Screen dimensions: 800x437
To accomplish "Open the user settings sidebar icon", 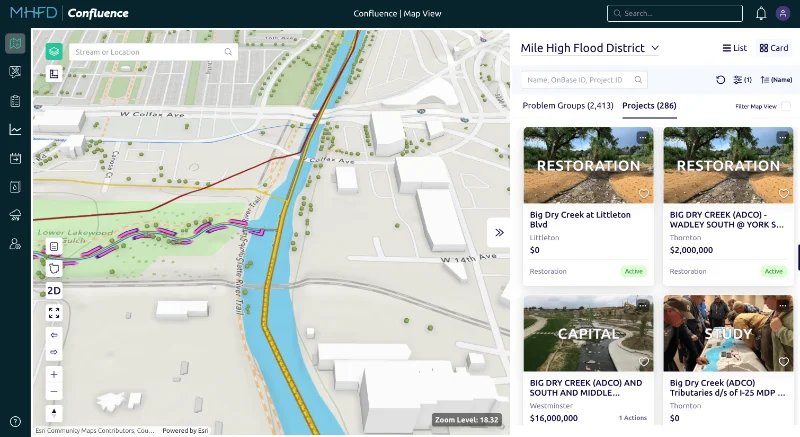I will pos(15,244).
